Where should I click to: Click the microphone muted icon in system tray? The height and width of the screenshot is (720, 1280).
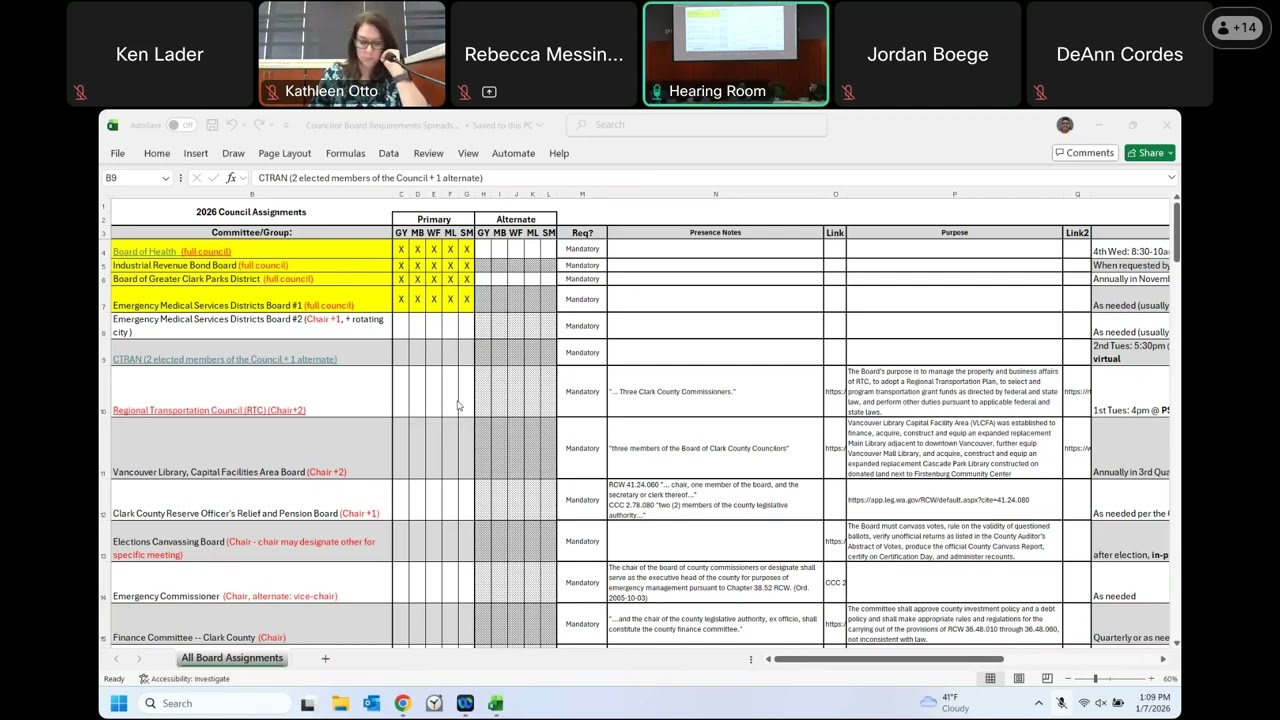(x=1061, y=703)
